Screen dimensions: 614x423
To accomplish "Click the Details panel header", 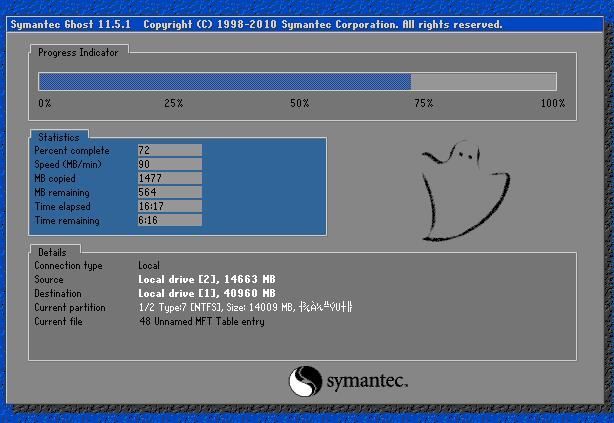I will click(52, 251).
